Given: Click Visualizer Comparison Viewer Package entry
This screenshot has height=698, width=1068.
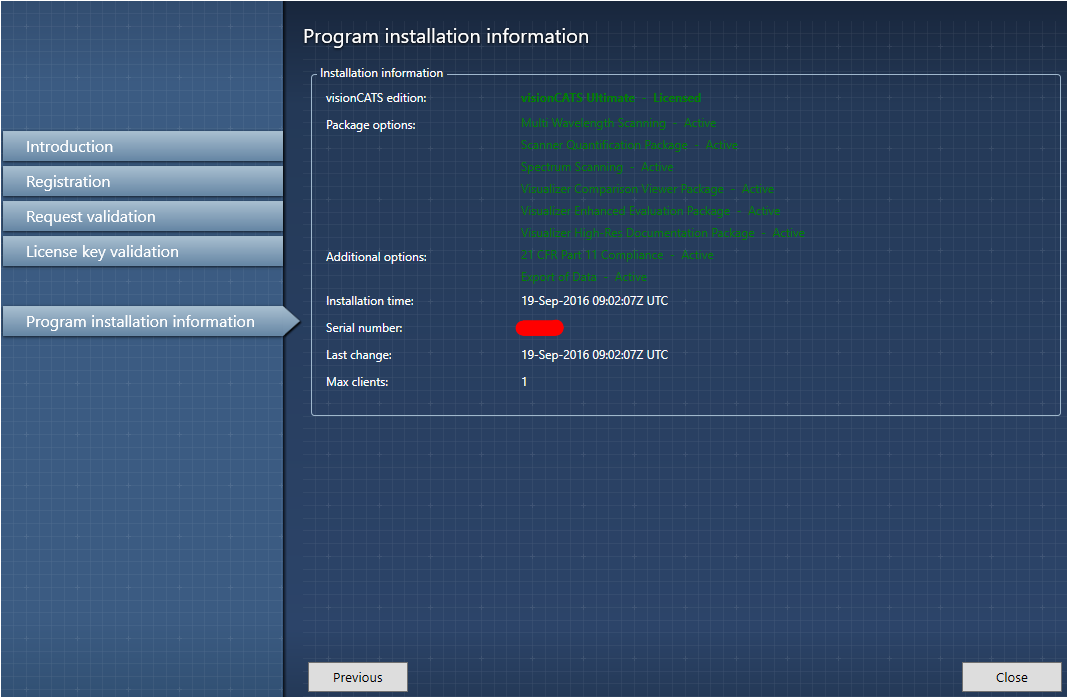Looking at the screenshot, I should point(647,189).
